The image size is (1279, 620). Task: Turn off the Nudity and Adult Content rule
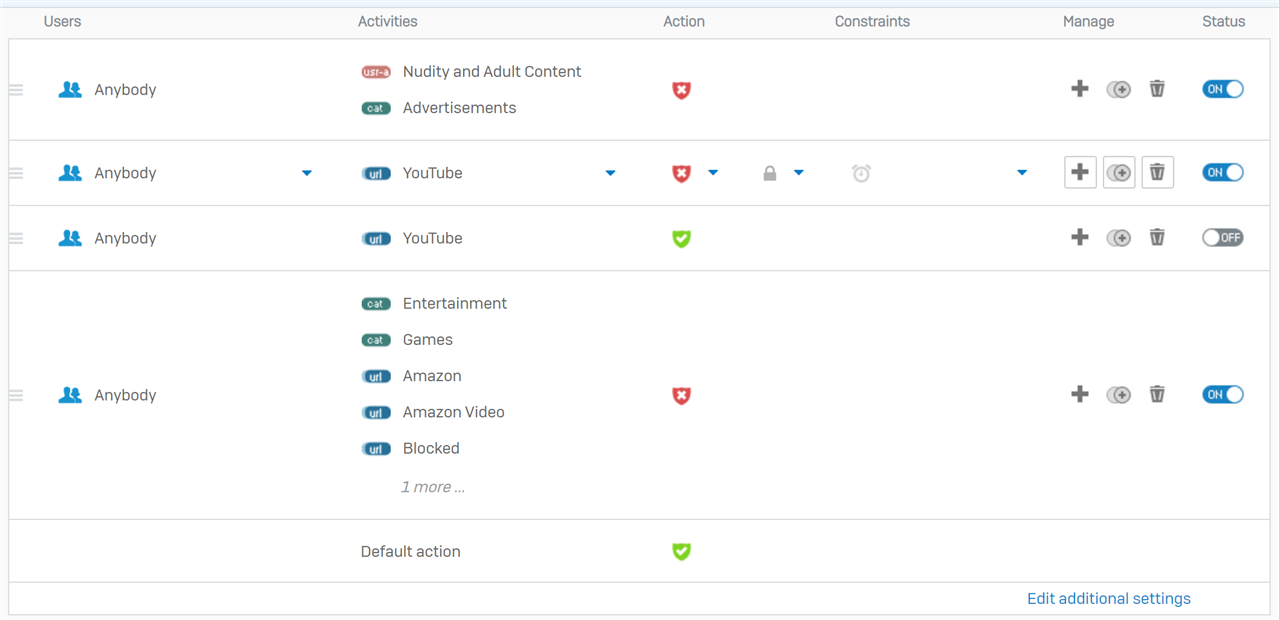(1223, 89)
